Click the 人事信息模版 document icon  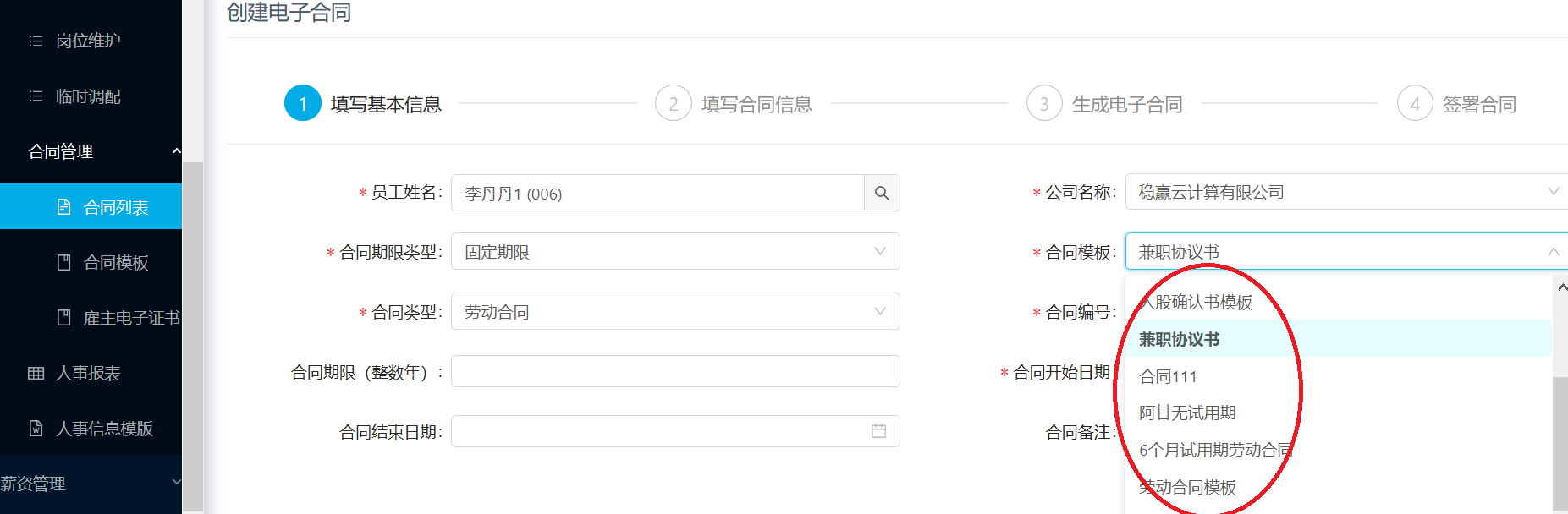[36, 429]
